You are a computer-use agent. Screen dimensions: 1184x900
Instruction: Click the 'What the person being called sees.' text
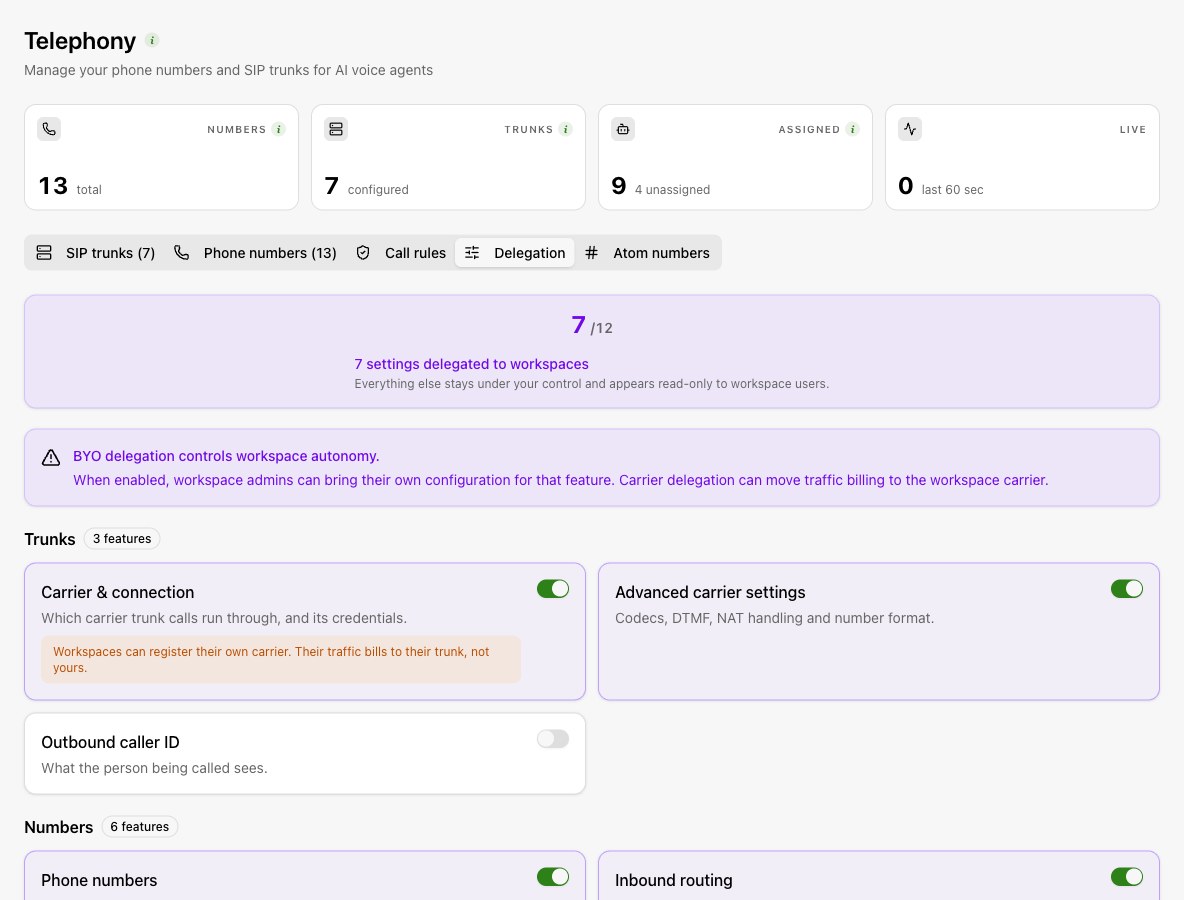coord(154,769)
